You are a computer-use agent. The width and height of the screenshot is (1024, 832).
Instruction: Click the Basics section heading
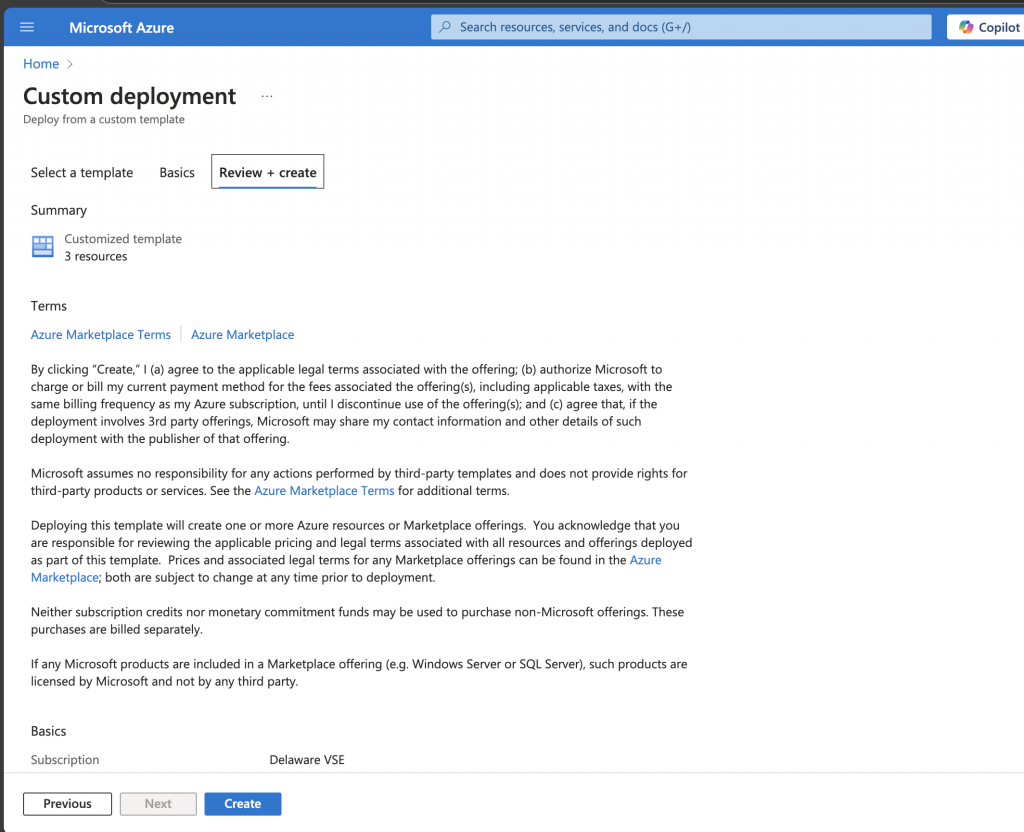coord(48,731)
